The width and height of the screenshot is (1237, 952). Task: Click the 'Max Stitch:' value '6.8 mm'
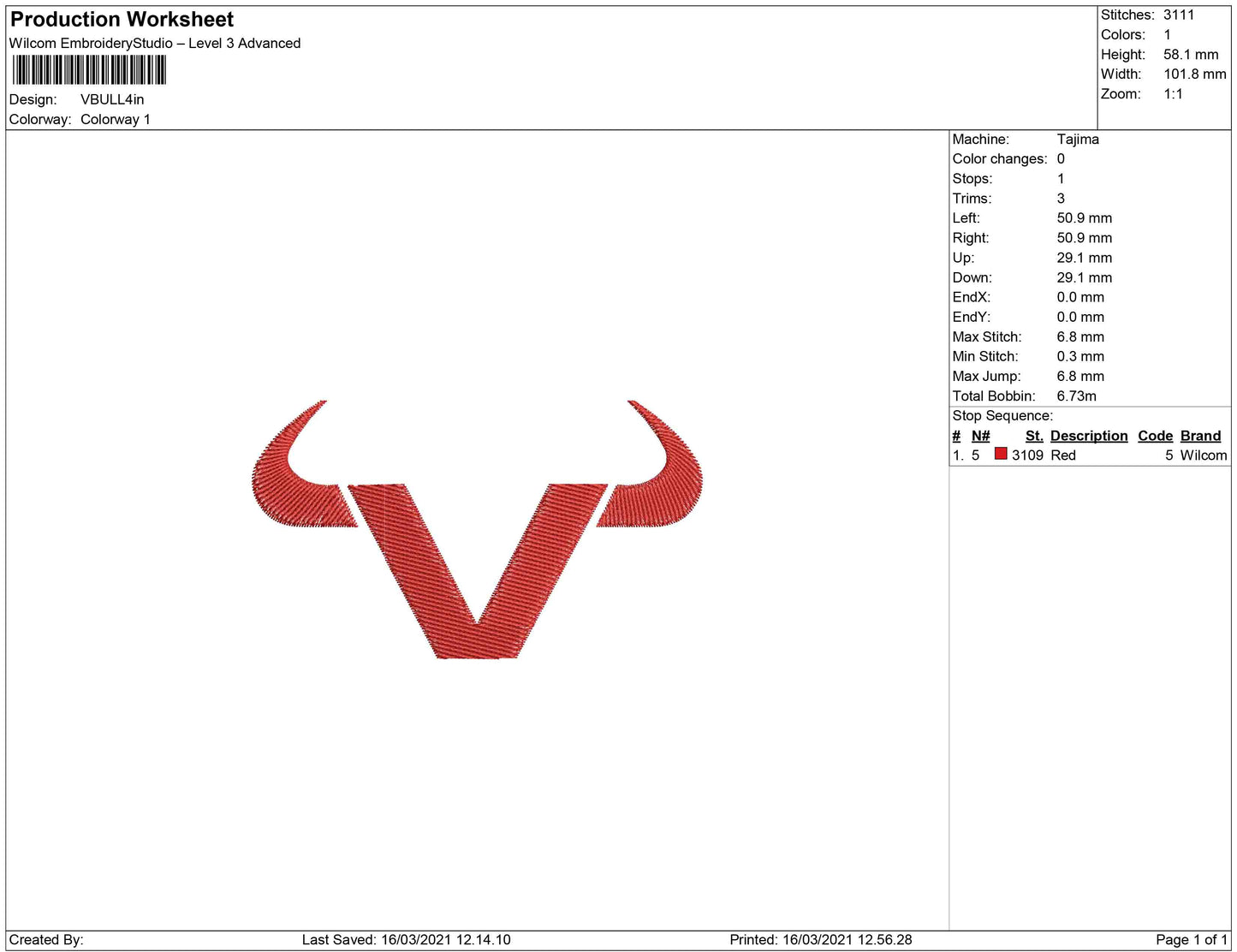(1080, 337)
